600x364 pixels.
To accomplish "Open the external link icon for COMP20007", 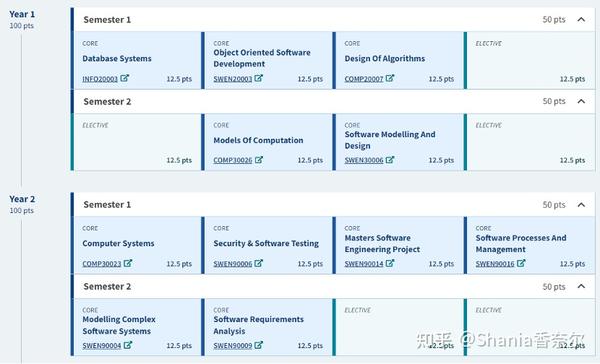I will pos(390,78).
